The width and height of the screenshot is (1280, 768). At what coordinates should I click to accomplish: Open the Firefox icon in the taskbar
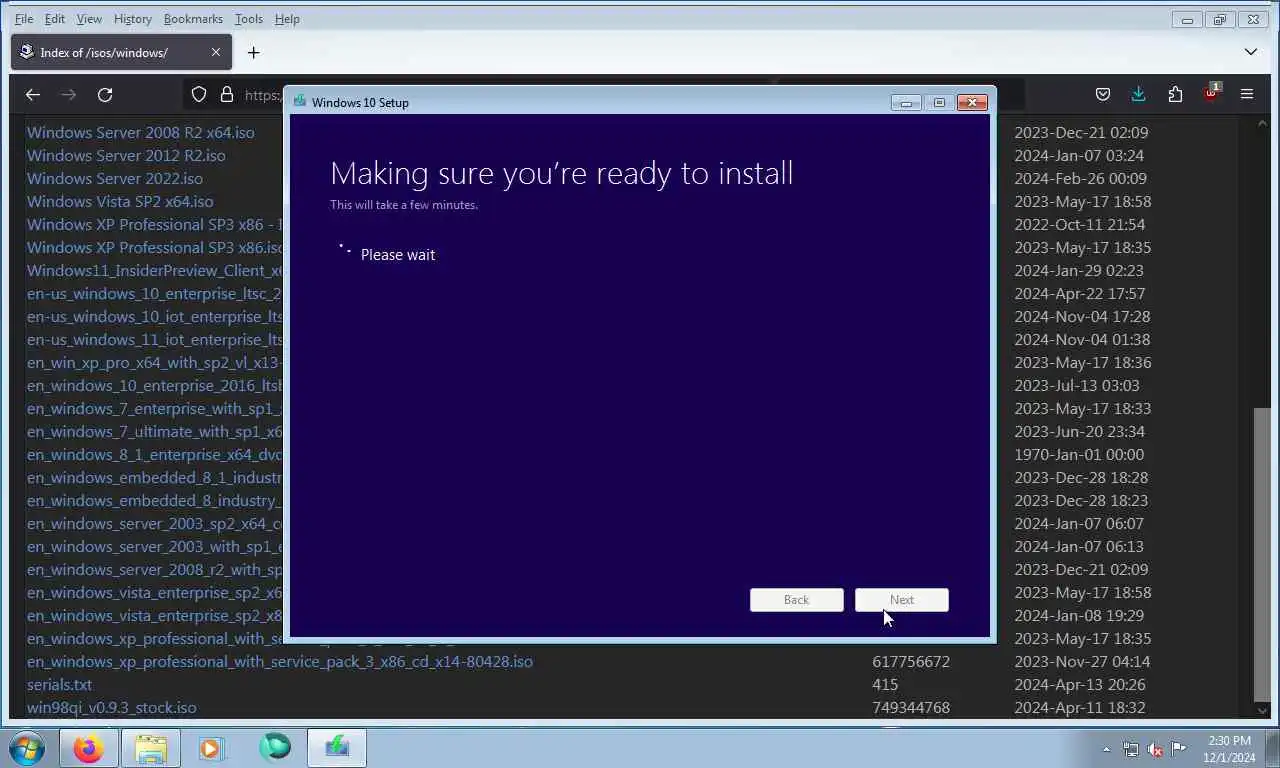pyautogui.click(x=88, y=748)
